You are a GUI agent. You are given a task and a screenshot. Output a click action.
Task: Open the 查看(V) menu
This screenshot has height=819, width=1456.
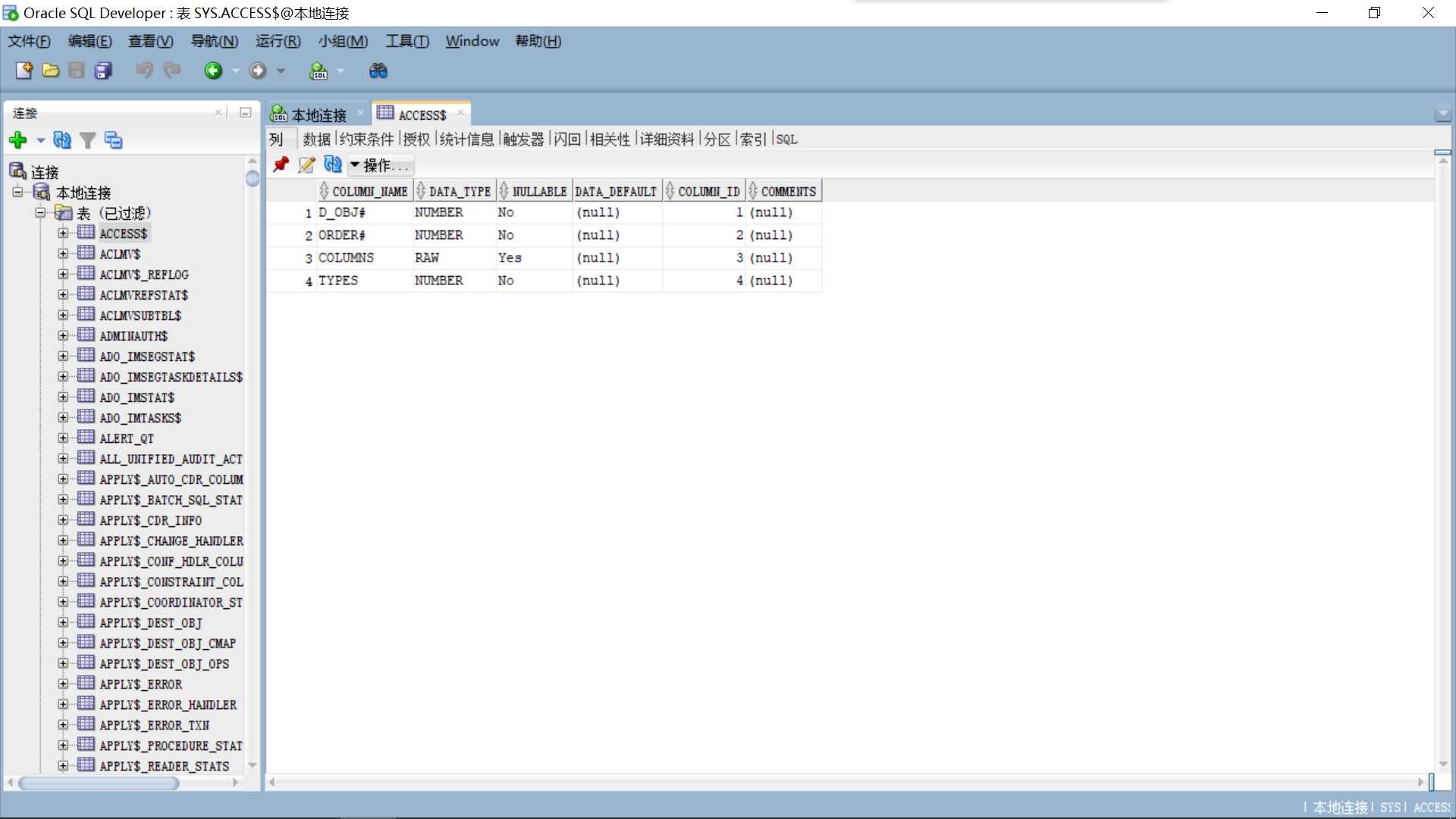[x=150, y=41]
